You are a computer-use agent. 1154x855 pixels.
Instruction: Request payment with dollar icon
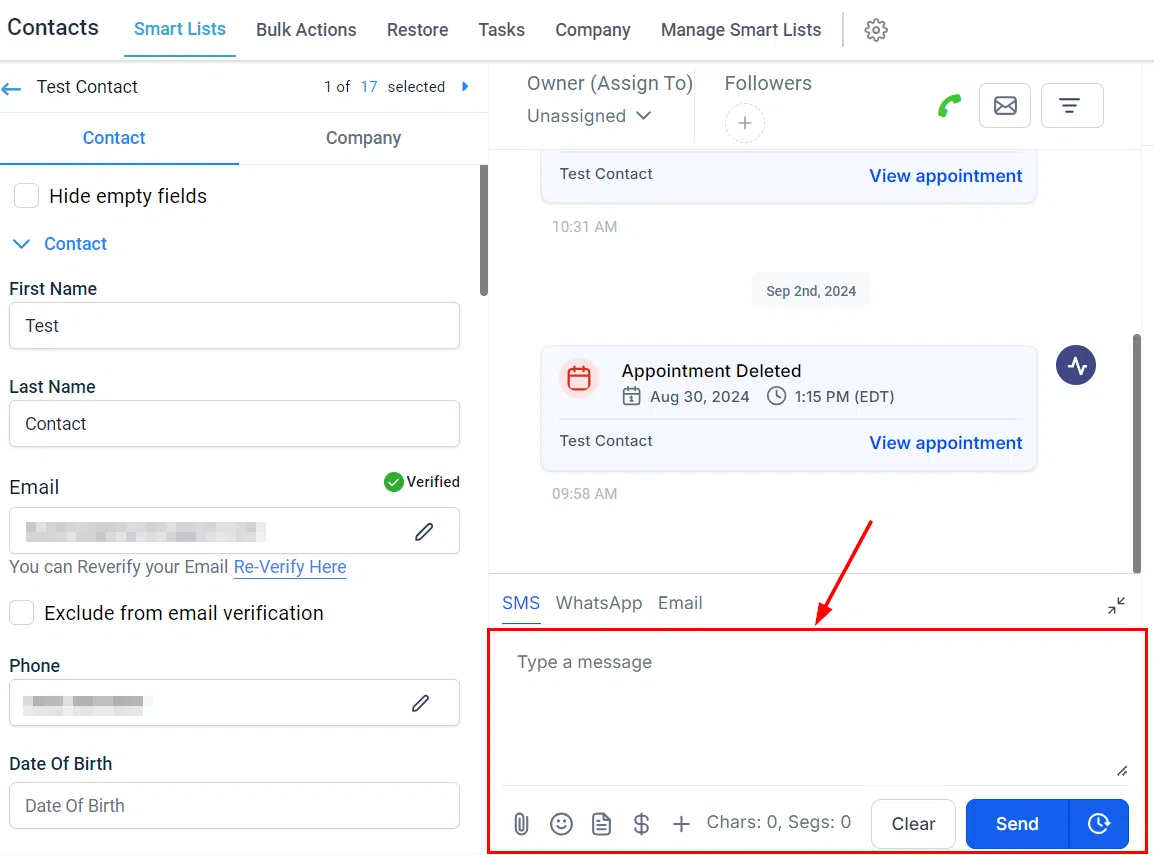point(641,824)
